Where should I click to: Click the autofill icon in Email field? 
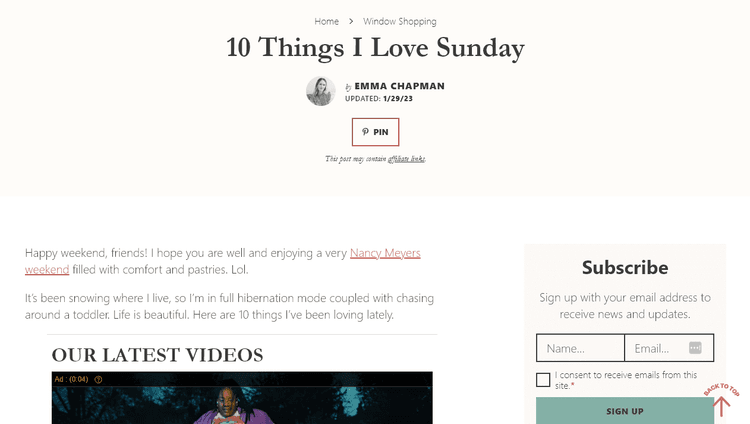[x=695, y=348]
